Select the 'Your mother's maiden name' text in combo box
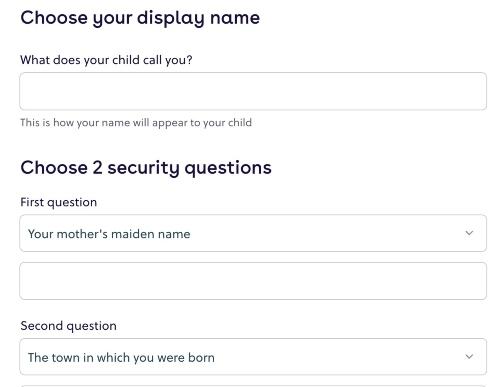Image resolution: width=500 pixels, height=387 pixels. point(109,234)
